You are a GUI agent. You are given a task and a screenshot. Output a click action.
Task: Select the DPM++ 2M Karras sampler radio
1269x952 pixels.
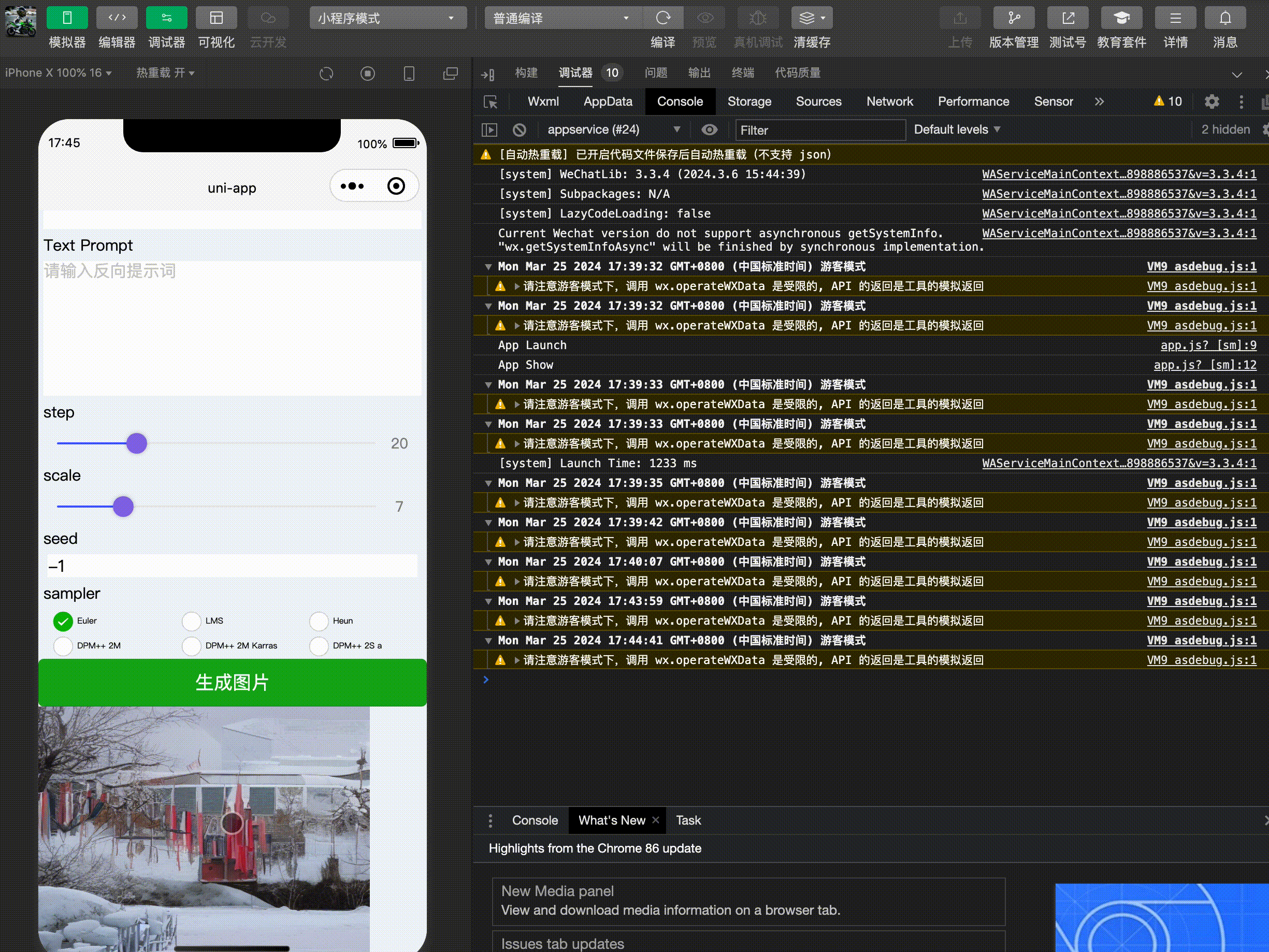(192, 645)
